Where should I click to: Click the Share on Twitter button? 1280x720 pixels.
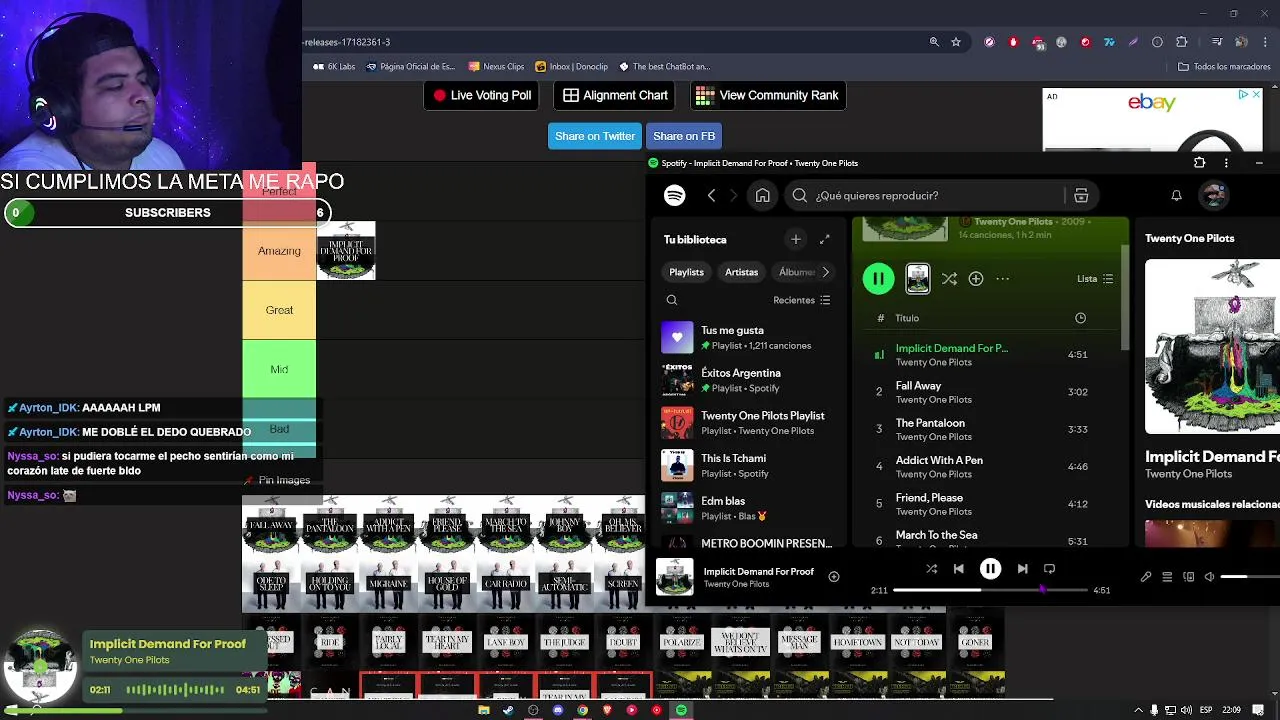595,136
